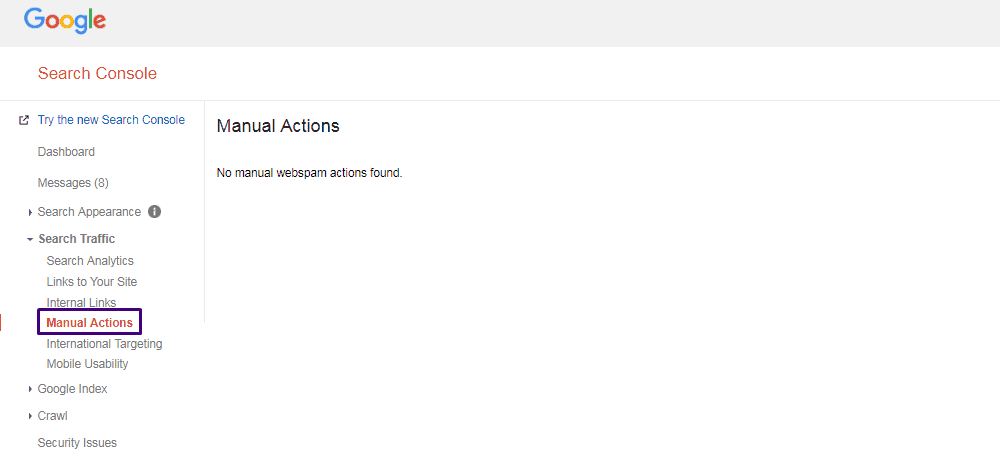Open Google Index section

point(73,388)
